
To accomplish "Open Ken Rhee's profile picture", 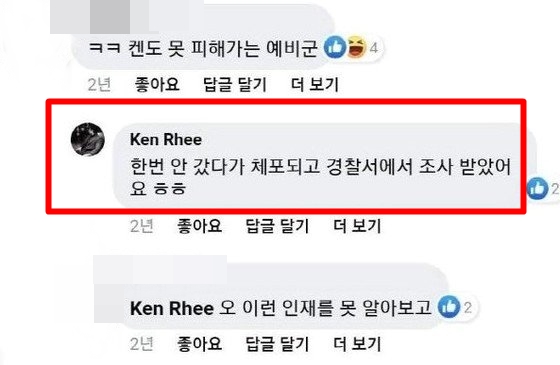I will (x=88, y=139).
